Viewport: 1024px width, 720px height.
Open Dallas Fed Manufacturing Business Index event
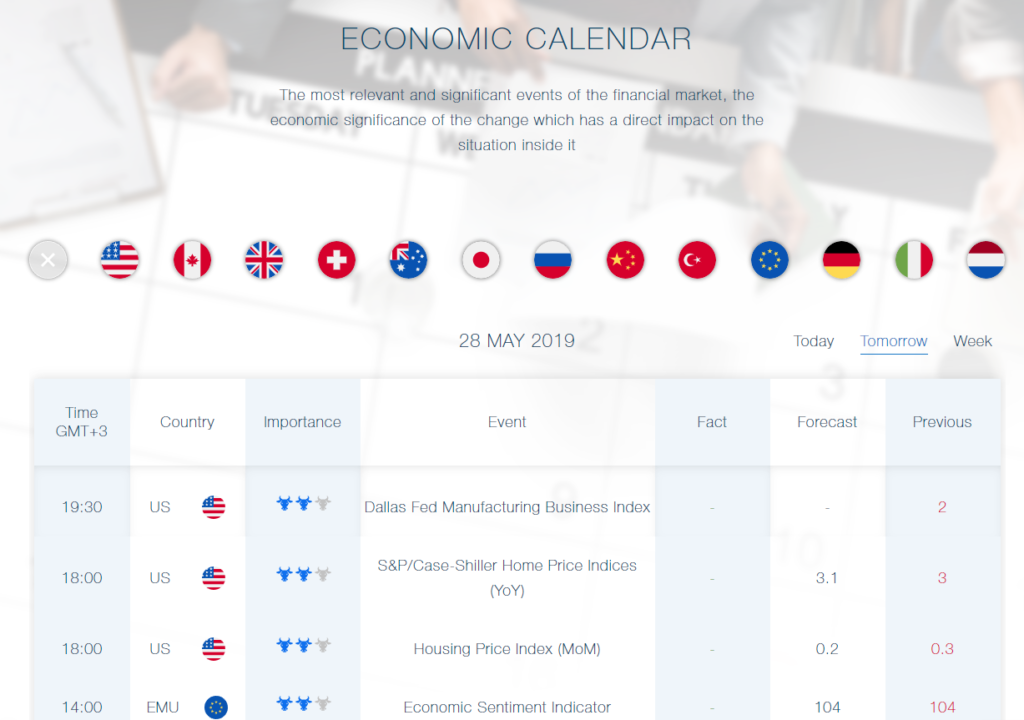(x=507, y=507)
